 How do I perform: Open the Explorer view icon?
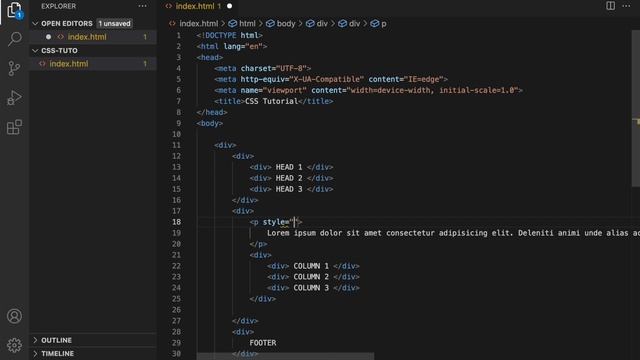(14, 10)
